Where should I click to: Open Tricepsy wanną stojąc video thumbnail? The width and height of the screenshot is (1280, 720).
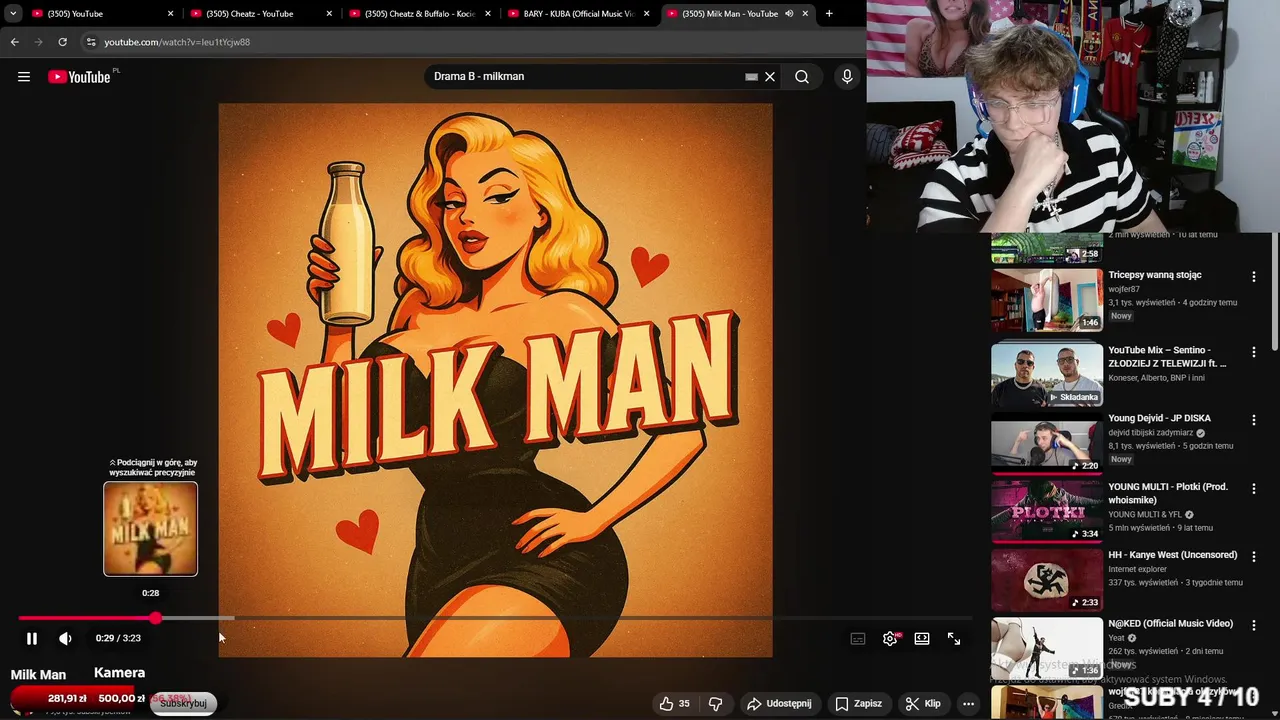pos(1047,299)
